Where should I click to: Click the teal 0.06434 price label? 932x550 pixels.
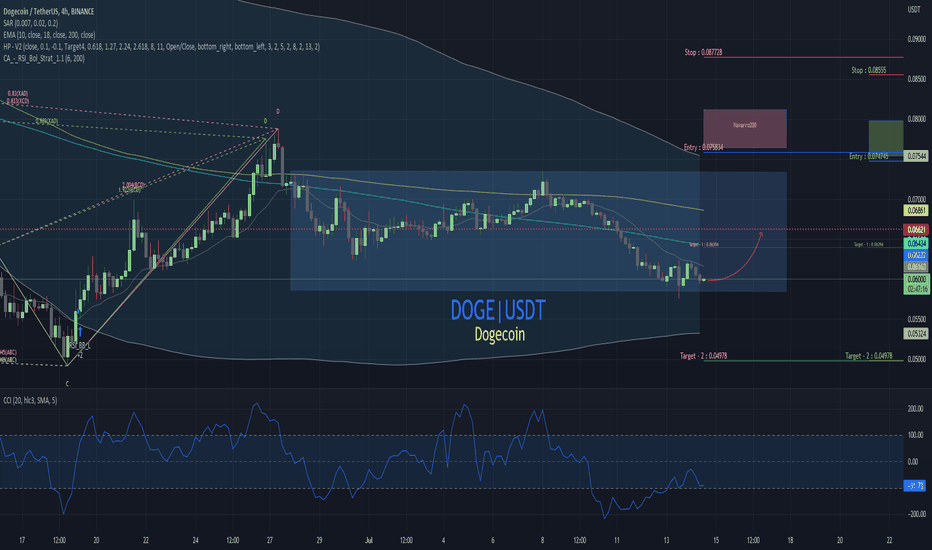point(916,243)
